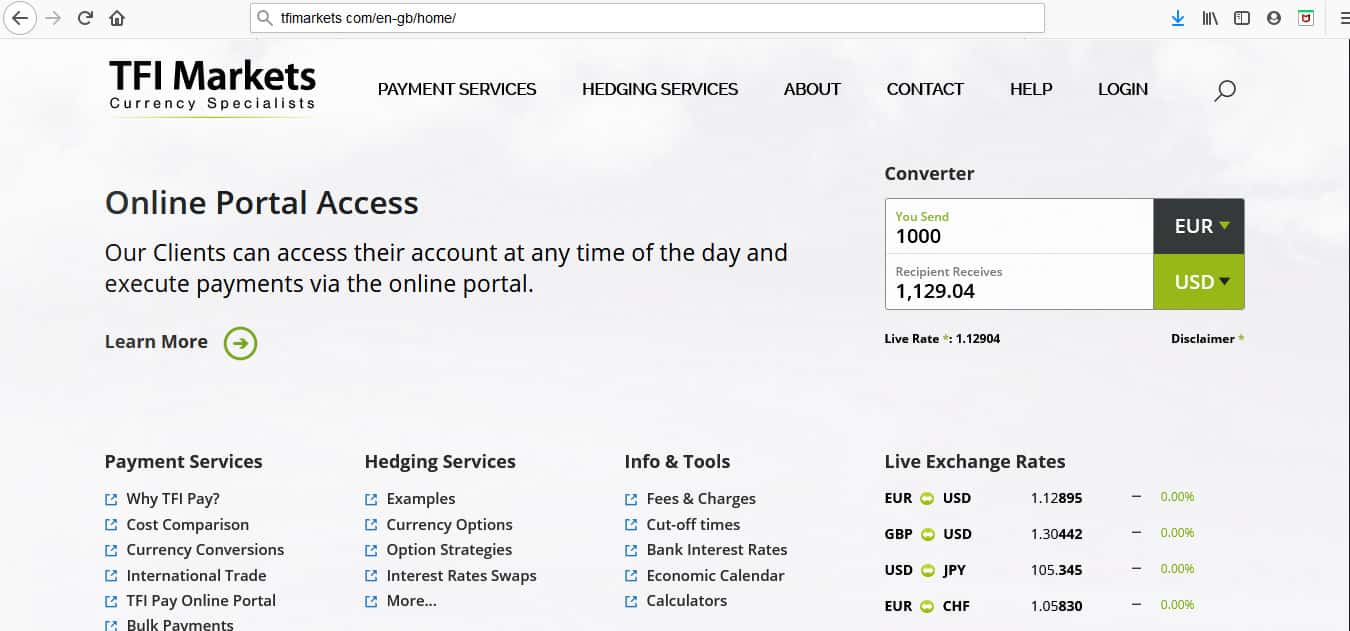Click the Disclaimer link under converter

click(x=1202, y=339)
